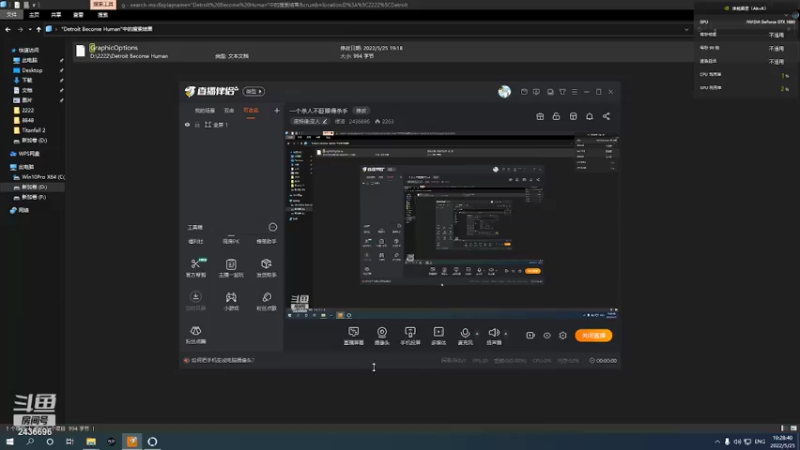Switch to the 共享 ribbon tab
This screenshot has height=450, width=800.
tap(56, 15)
